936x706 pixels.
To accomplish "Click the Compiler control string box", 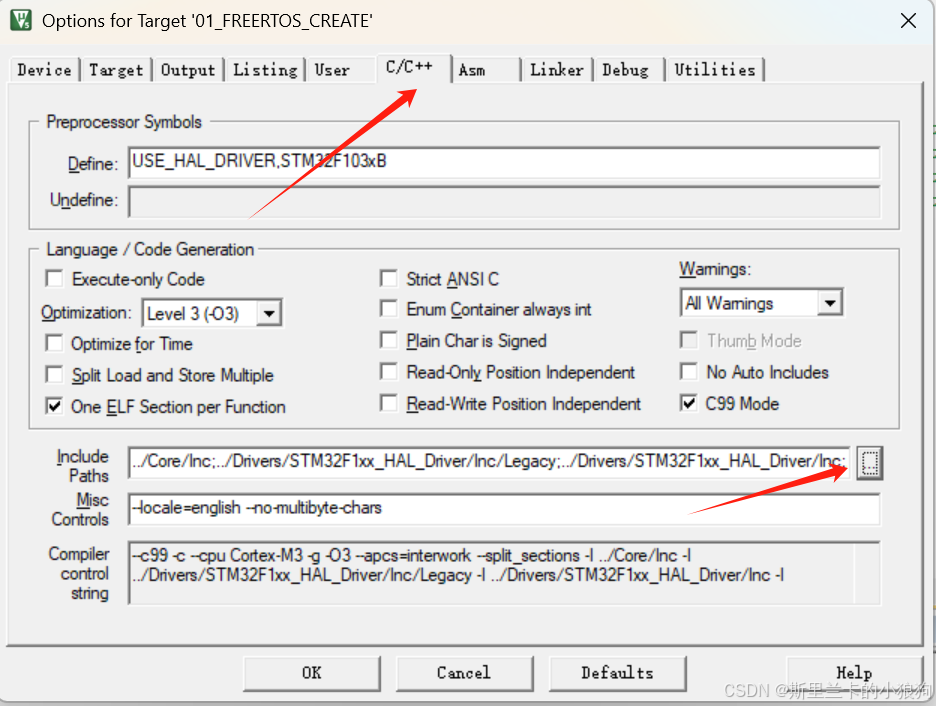I will (504, 573).
